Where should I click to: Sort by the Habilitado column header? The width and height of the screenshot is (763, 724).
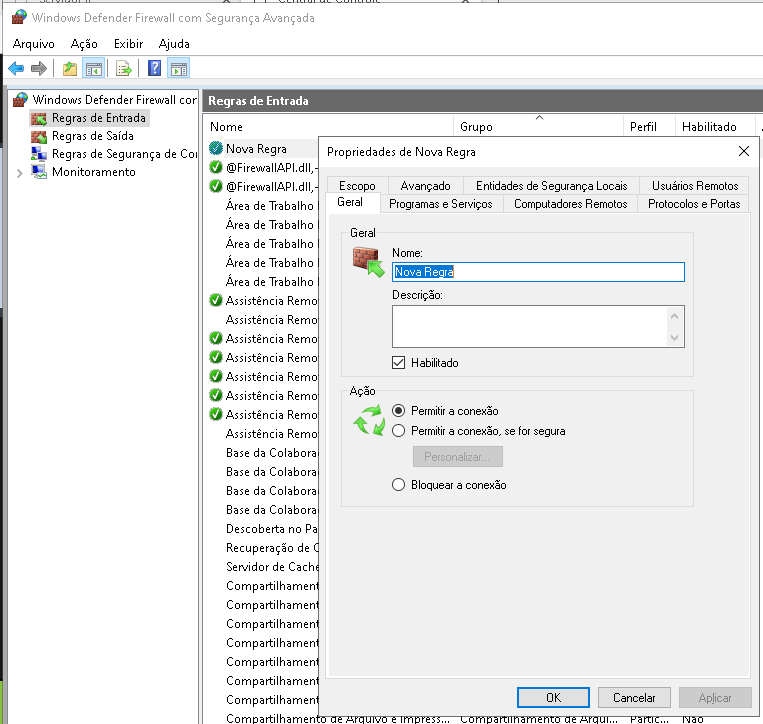(715, 127)
